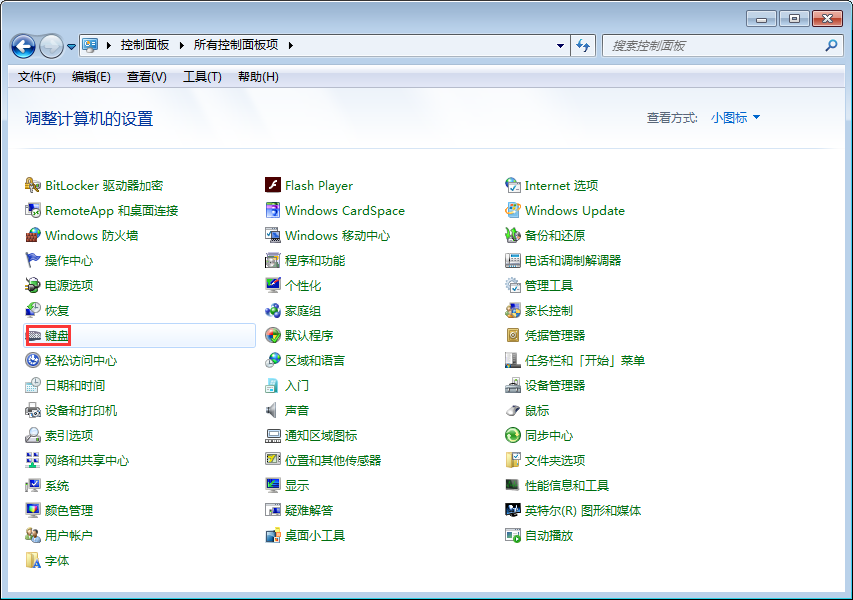Open the Internet 选项 icon
Image resolution: width=853 pixels, height=600 pixels.
tap(513, 185)
